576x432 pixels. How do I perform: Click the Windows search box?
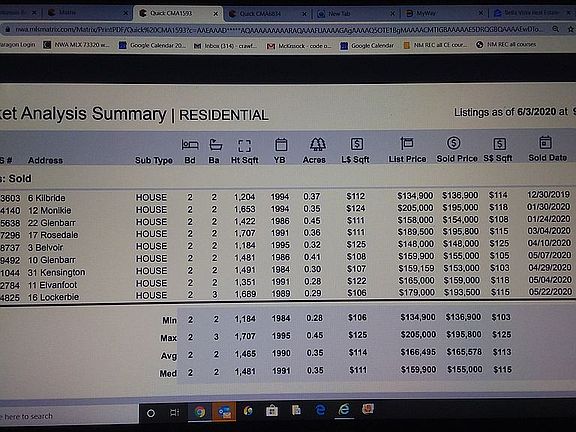[69, 416]
